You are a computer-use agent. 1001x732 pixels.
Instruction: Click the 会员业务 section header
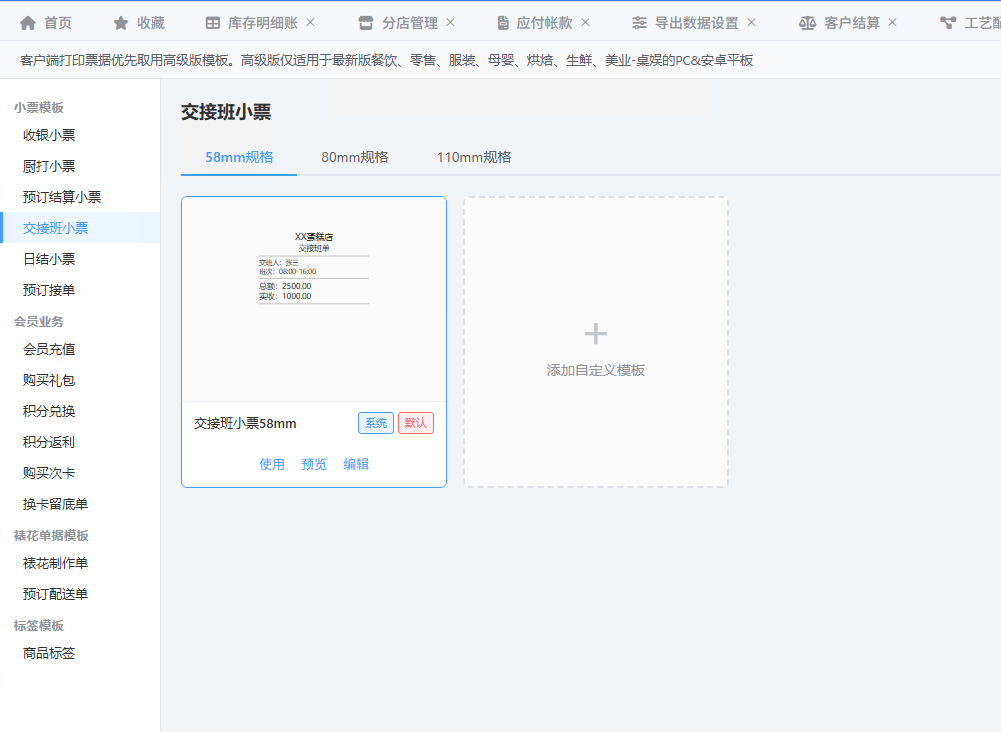click(x=39, y=322)
